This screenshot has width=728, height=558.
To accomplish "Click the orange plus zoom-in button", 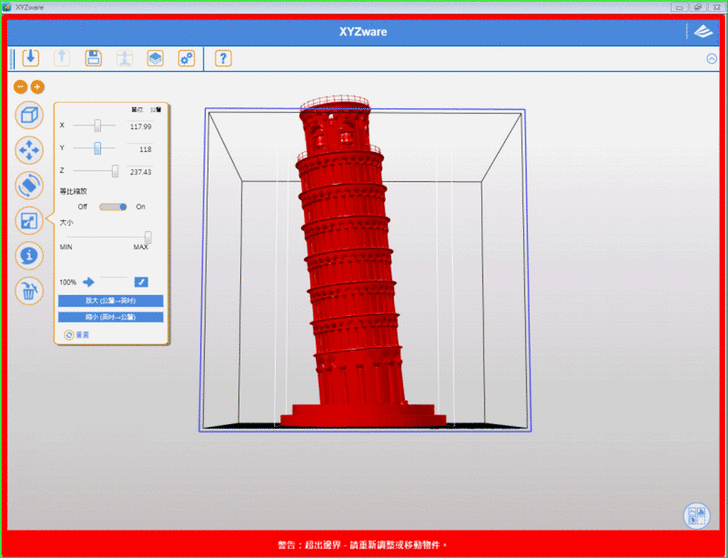I will [38, 87].
